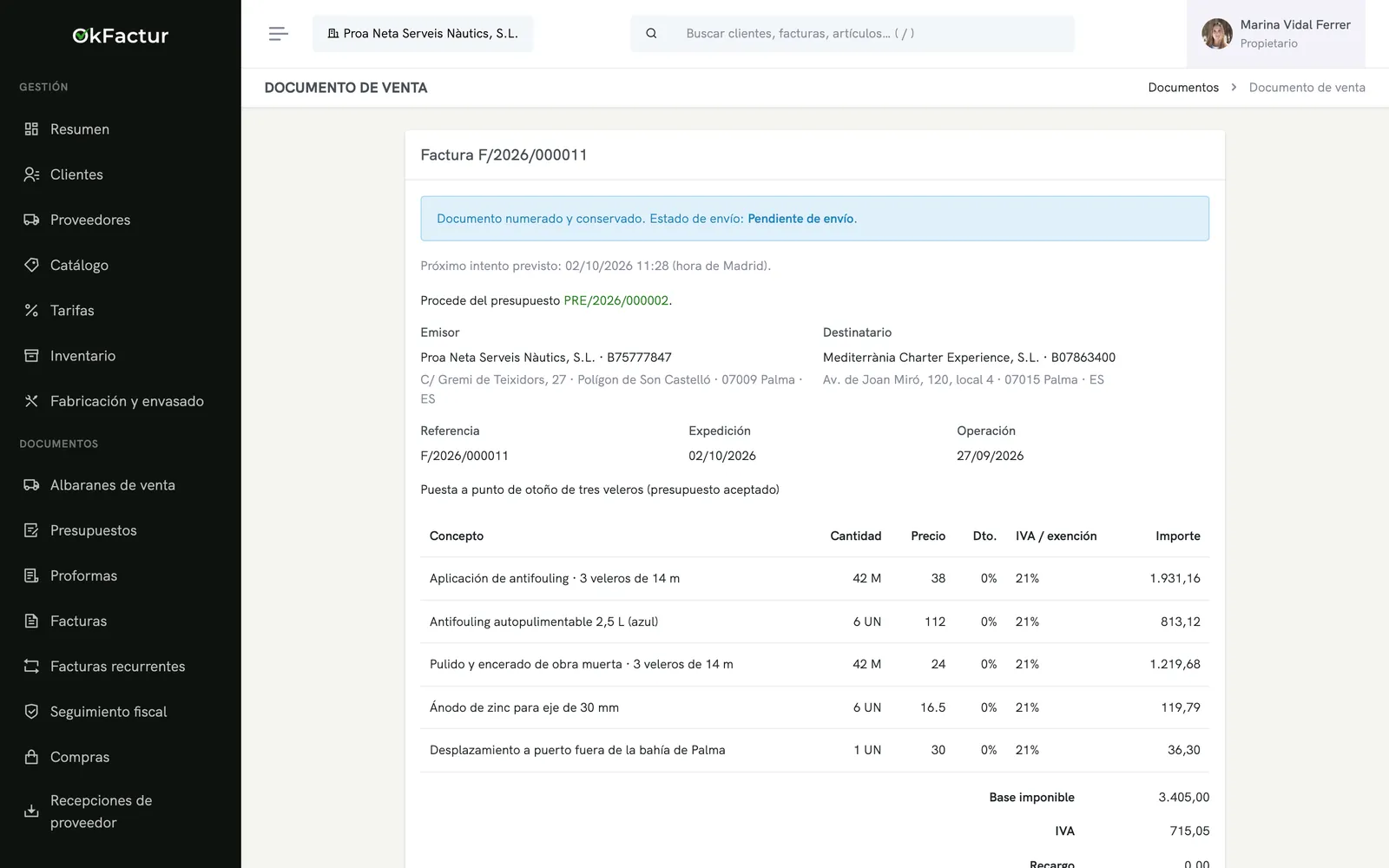
Task: Click the Desplazamiento a puerto fuera row
Action: click(814, 750)
